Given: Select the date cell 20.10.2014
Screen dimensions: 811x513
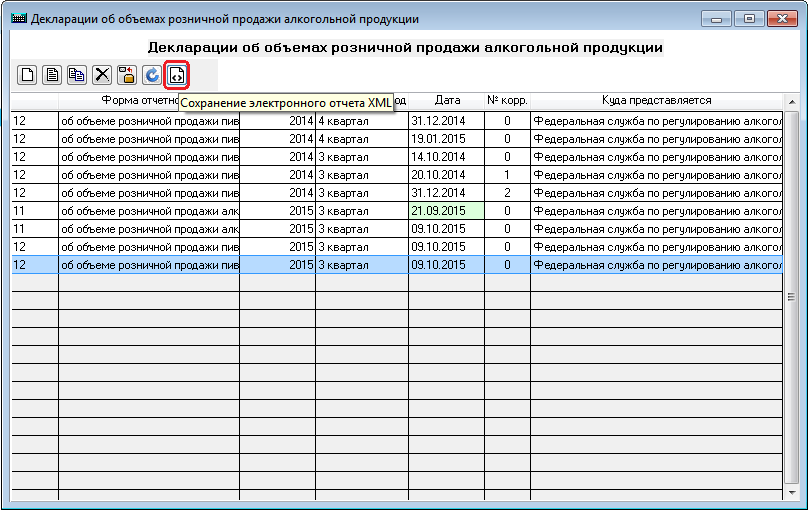Looking at the screenshot, I should (x=446, y=175).
